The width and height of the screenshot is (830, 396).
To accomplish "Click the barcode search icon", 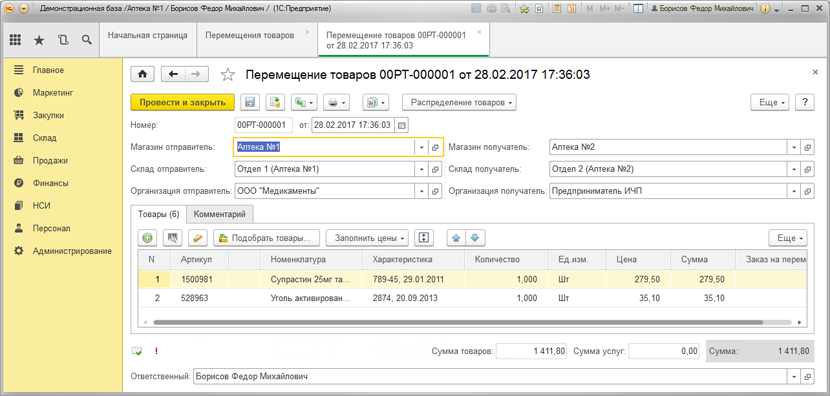I will pyautogui.click(x=172, y=238).
